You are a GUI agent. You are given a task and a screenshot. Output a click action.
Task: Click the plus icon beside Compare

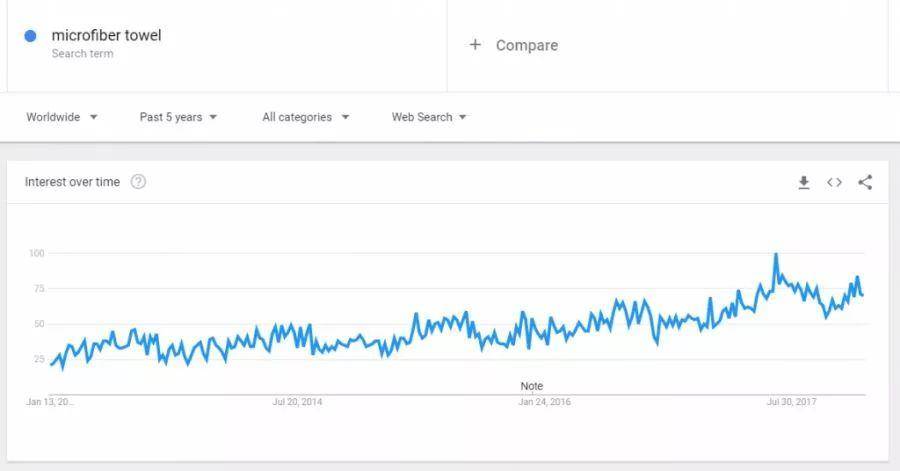[x=475, y=45]
